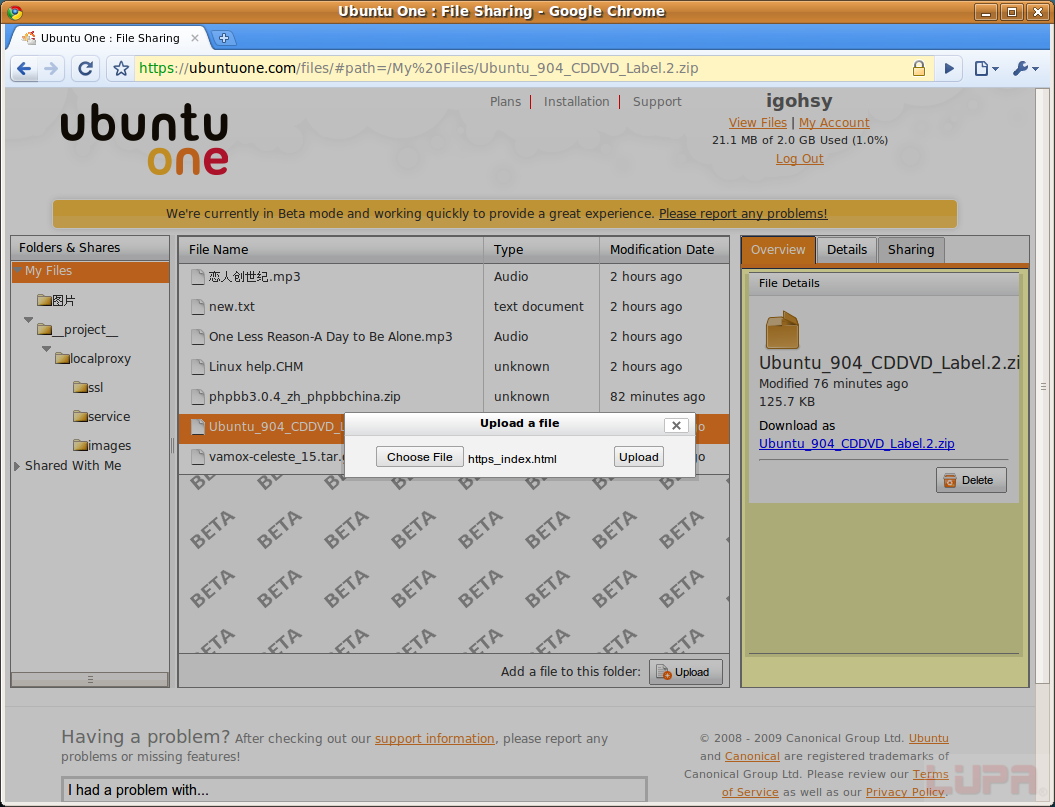Sort by Modification Date column header
1055x807 pixels.
click(664, 250)
